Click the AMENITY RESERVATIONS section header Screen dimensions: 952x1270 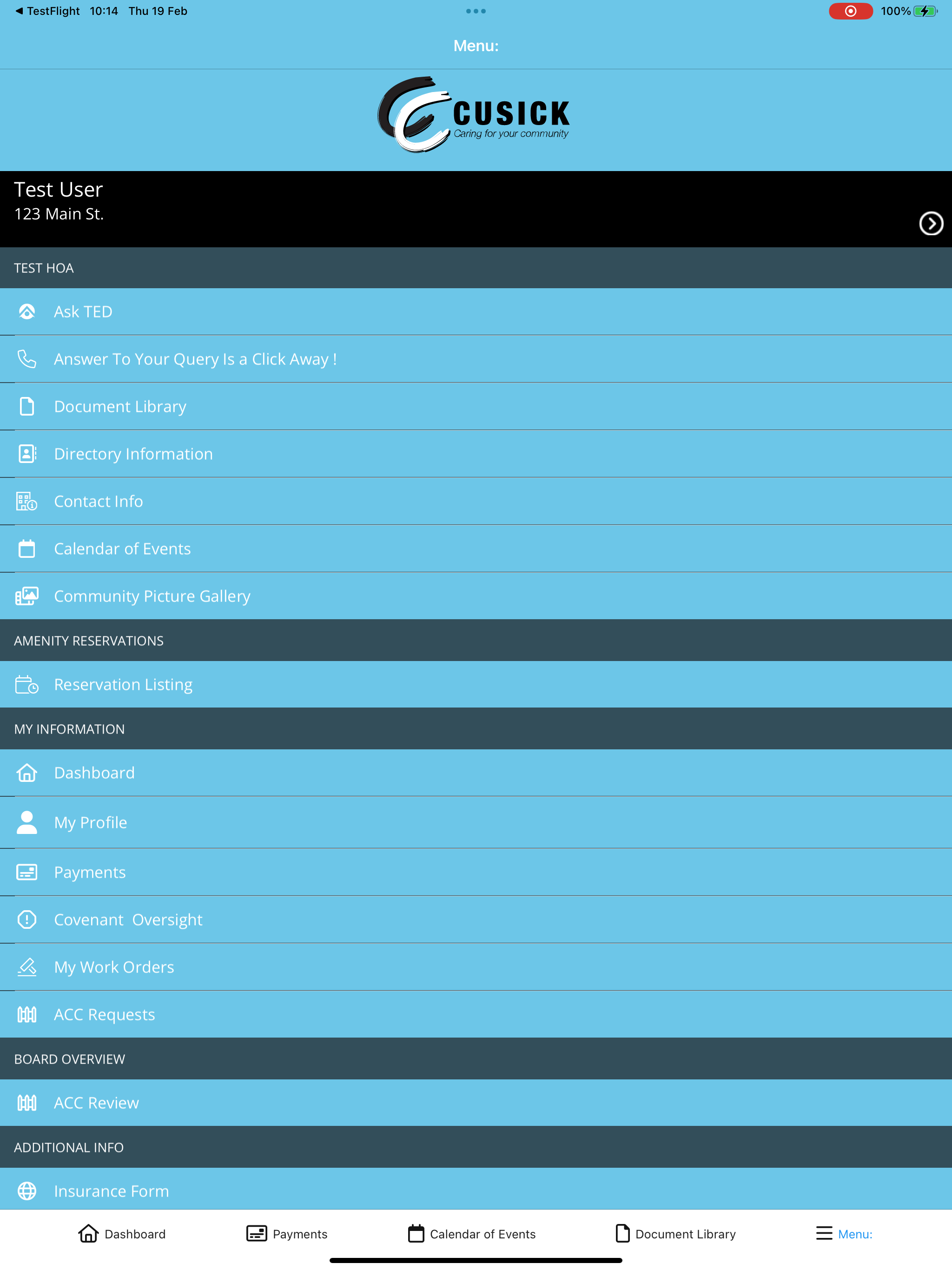[476, 641]
